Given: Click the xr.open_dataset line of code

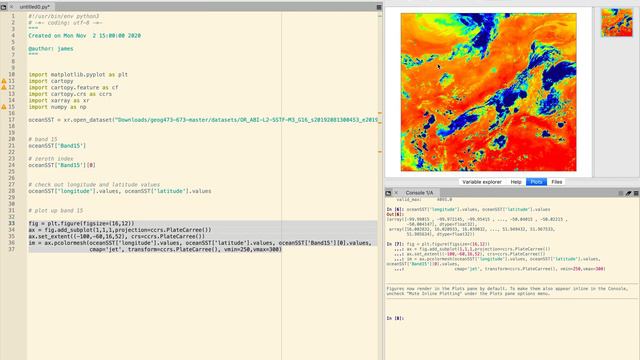Looking at the screenshot, I should point(203,120).
